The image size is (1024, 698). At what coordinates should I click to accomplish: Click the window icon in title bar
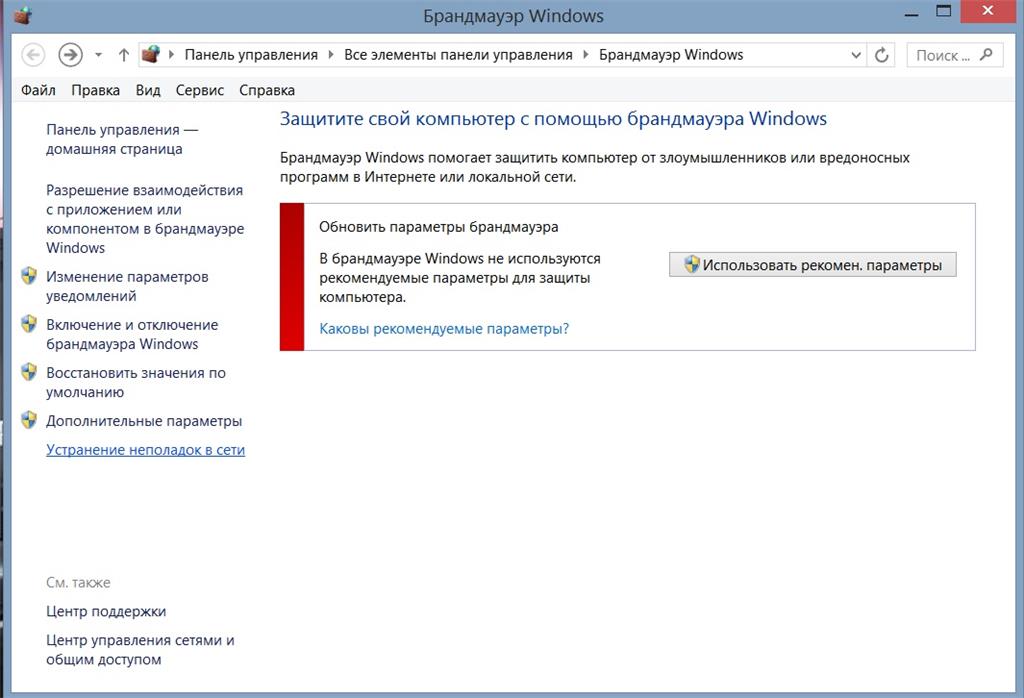coord(23,15)
